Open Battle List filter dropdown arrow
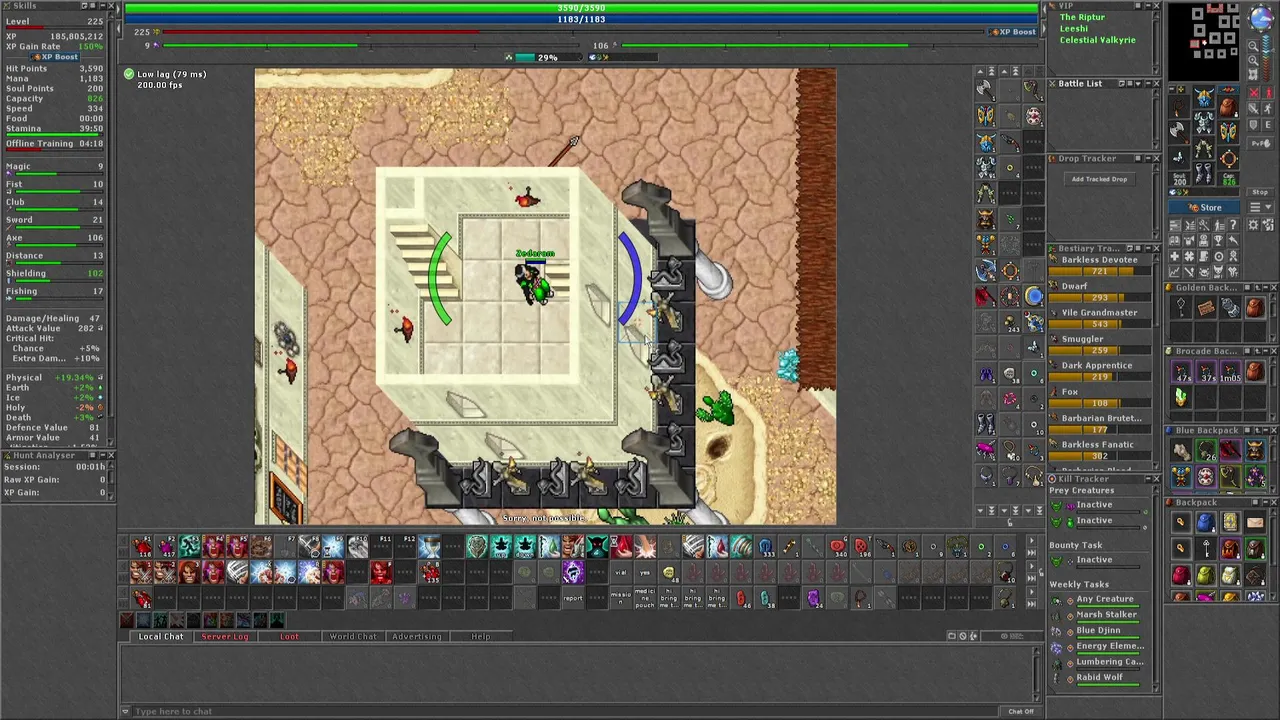The image size is (1280, 720). (x=1138, y=83)
